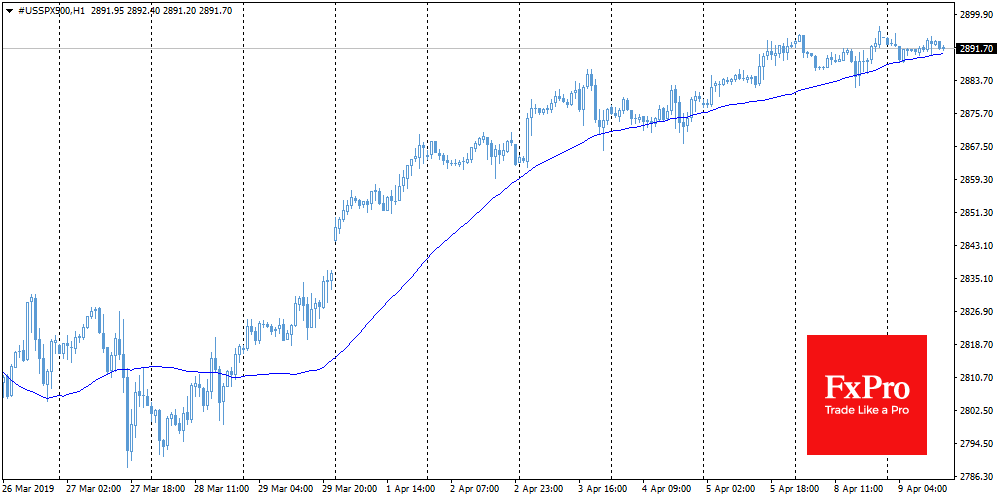Click the #USSPX500,H1 symbol title
This screenshot has width=1000, height=500.
click(x=49, y=10)
